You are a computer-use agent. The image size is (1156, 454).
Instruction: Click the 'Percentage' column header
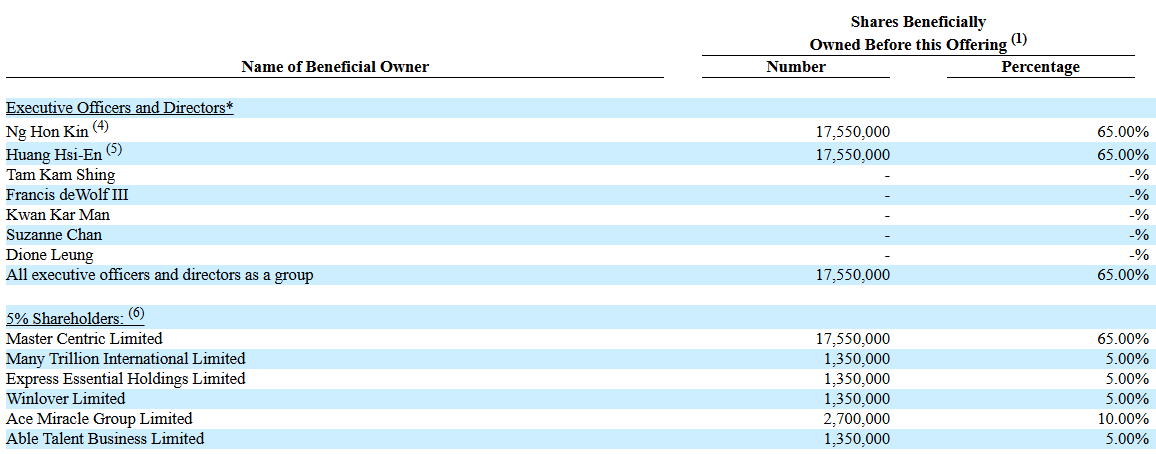point(1040,67)
